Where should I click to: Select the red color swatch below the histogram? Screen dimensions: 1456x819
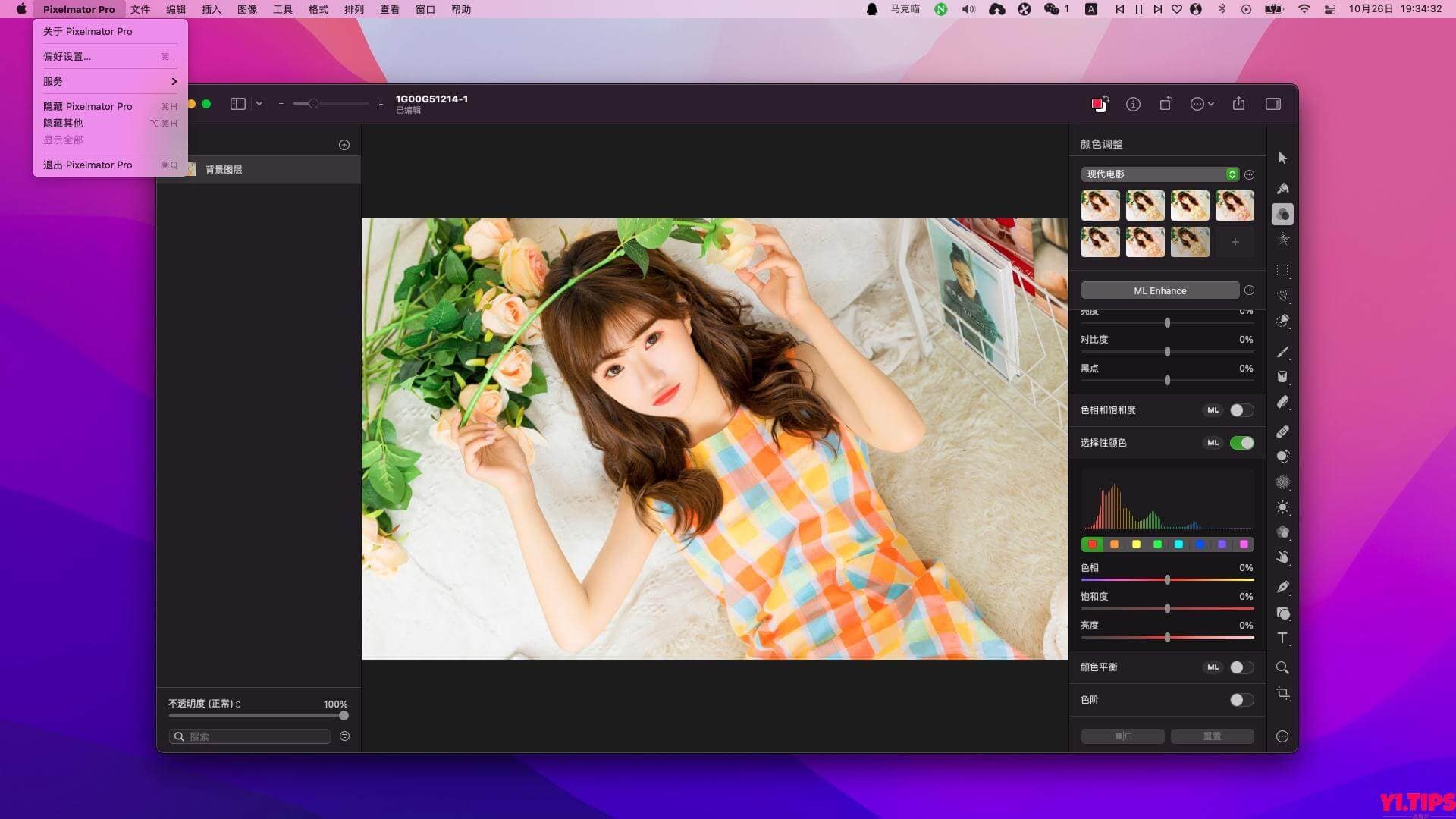[x=1092, y=544]
